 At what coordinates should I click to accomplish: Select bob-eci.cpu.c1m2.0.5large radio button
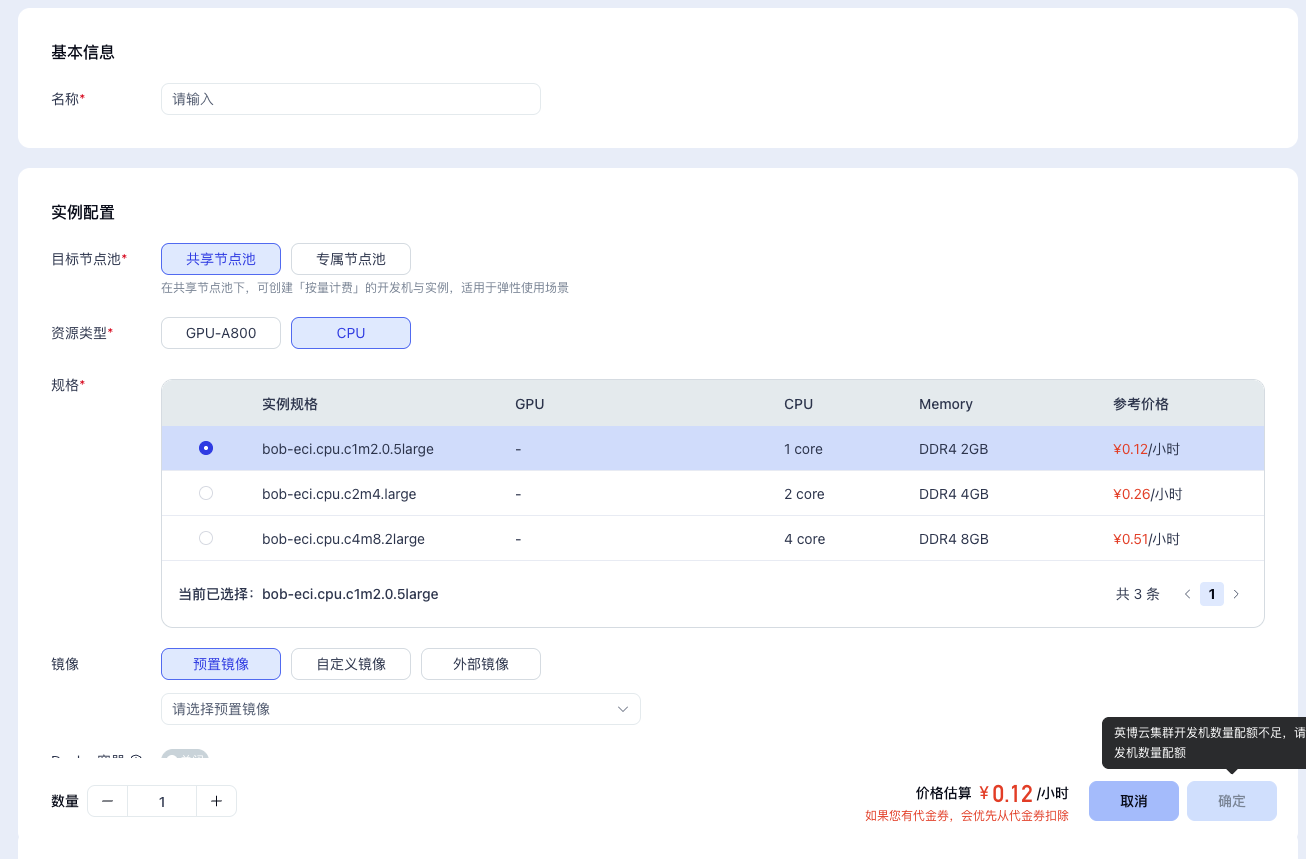tap(206, 449)
